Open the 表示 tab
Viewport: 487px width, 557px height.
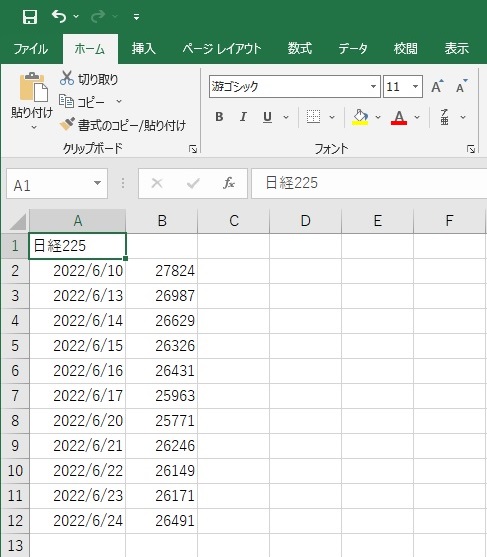coord(457,49)
